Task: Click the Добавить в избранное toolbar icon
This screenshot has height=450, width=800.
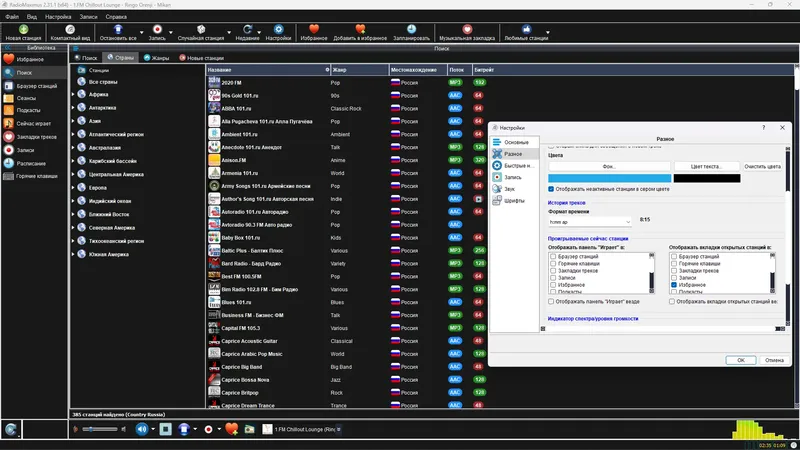Action: [x=360, y=30]
